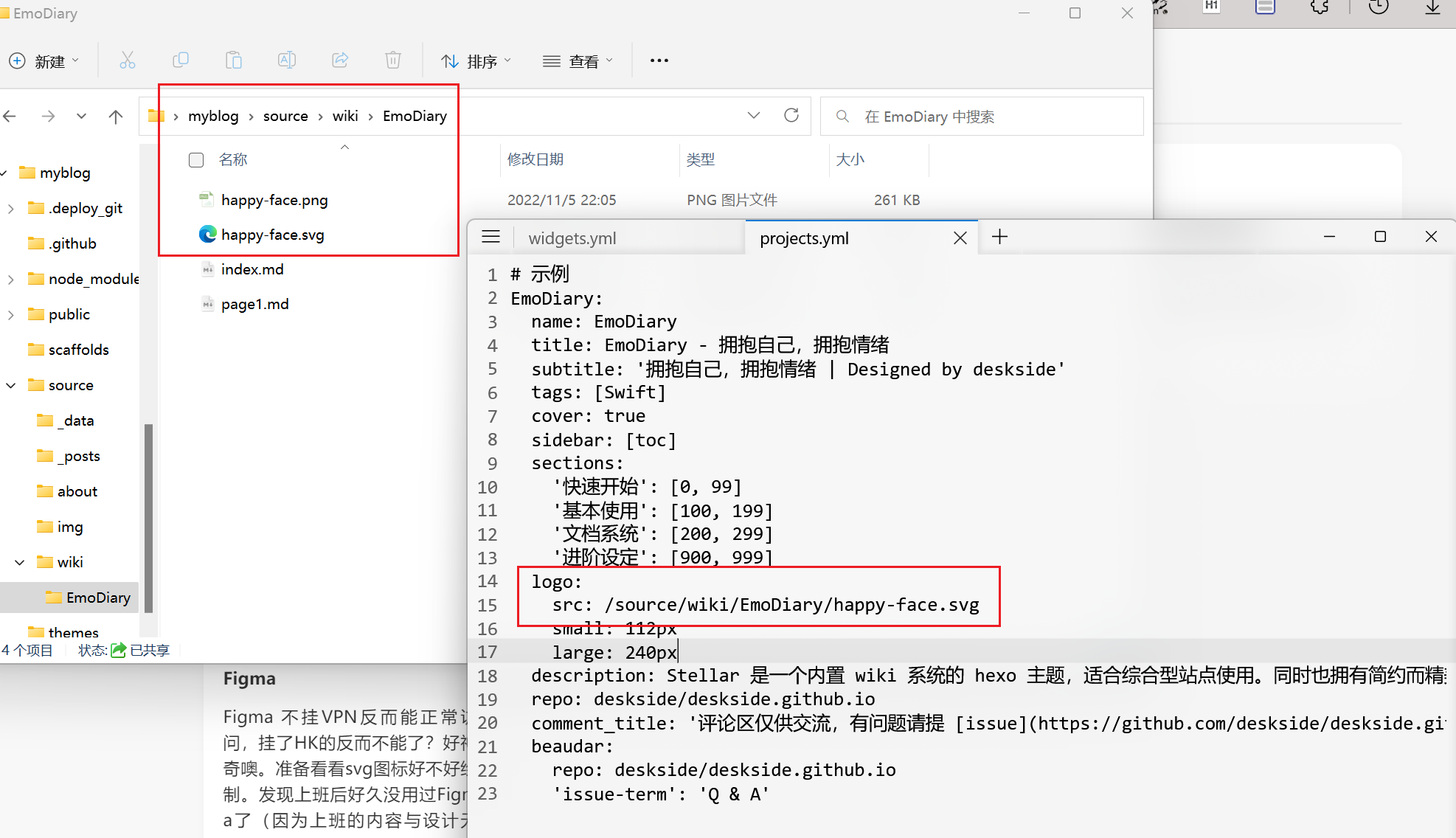Expand the .deploy_git tree folder

click(10, 209)
